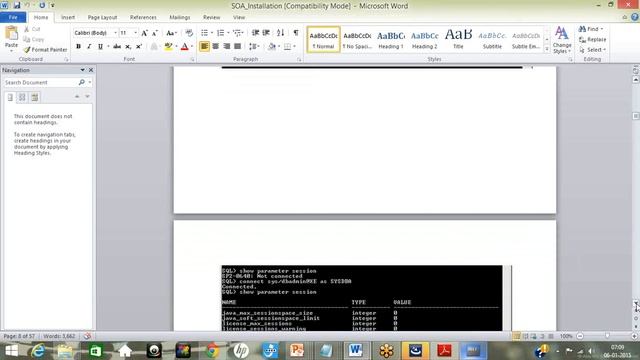Click the Shrink Font icon
The width and height of the screenshot is (640, 360).
[155, 33]
